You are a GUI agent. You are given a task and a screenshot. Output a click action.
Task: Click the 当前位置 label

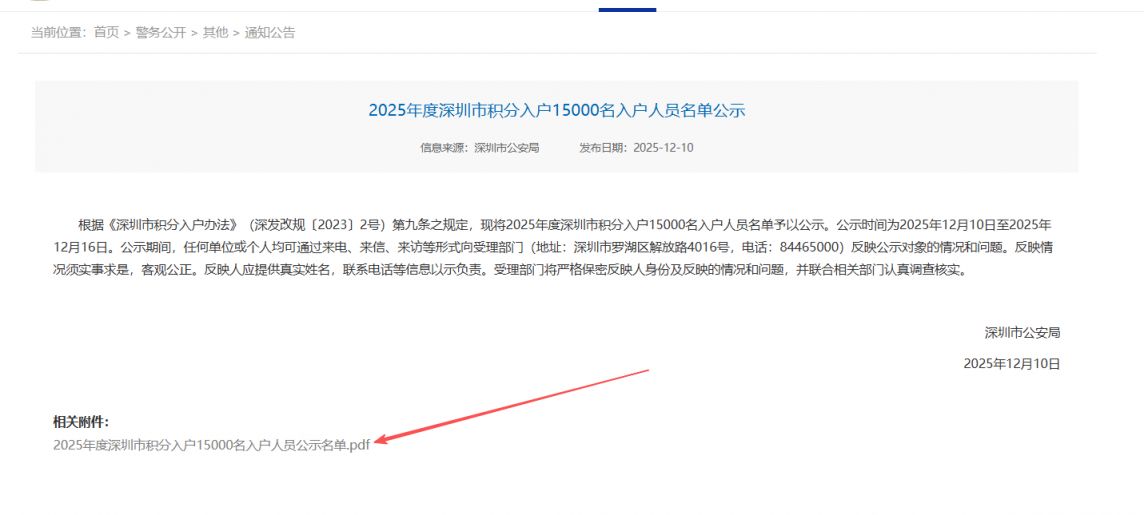[x=56, y=33]
